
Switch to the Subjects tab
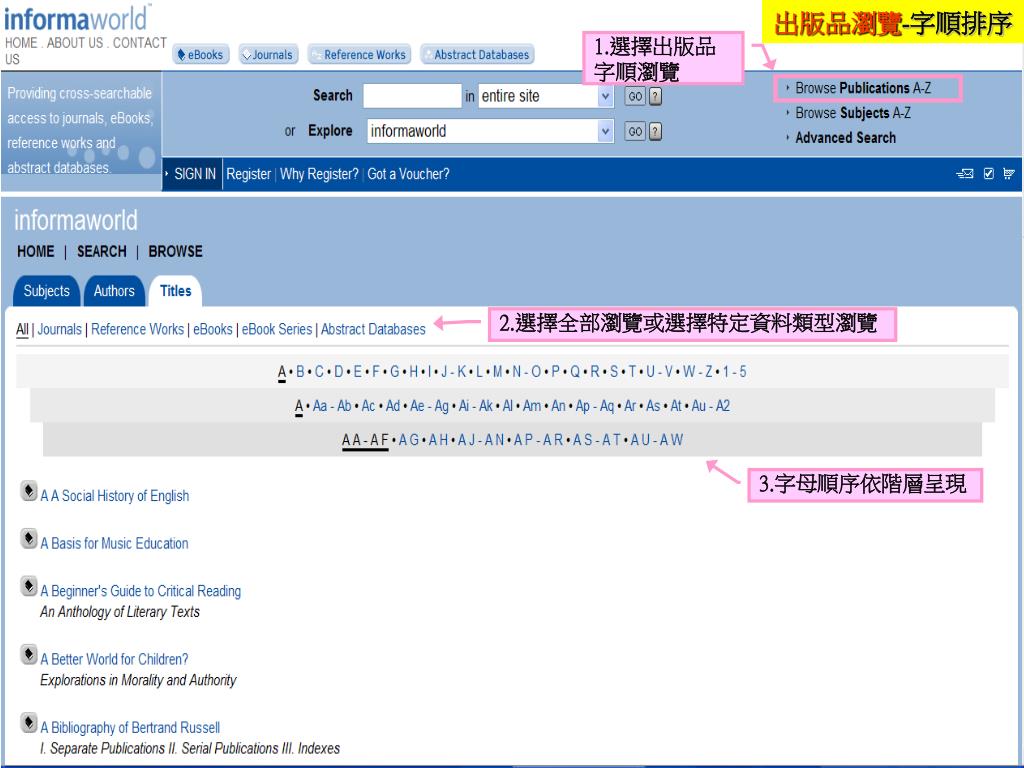[x=46, y=291]
